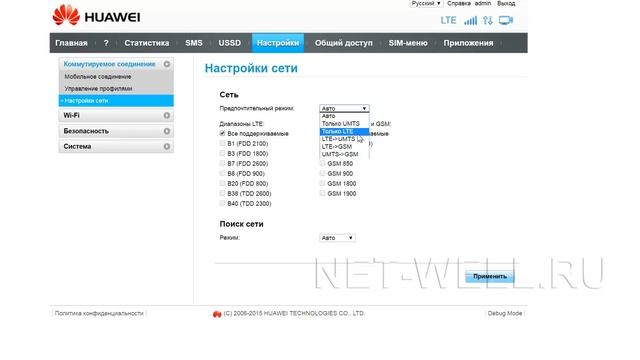The height and width of the screenshot is (360, 640).
Task: Select Только UMTS option
Action: pyautogui.click(x=344, y=124)
